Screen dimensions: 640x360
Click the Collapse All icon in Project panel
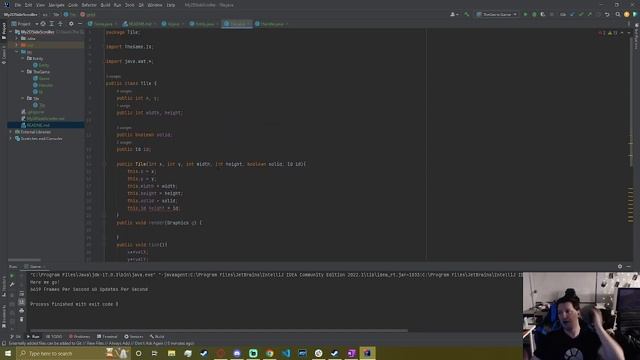pyautogui.click(x=60, y=24)
